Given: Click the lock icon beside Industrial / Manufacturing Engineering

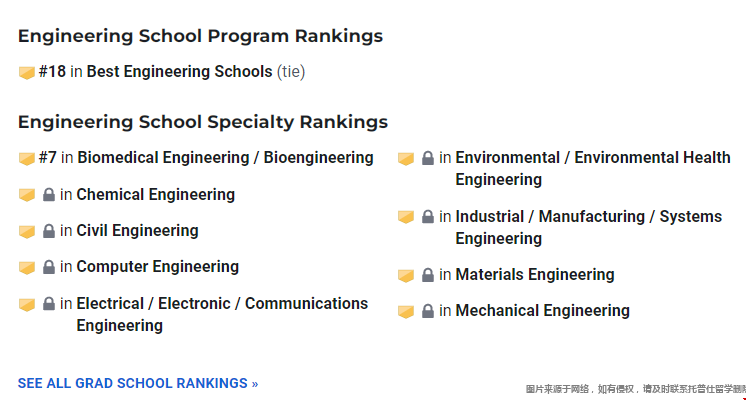Looking at the screenshot, I should click(428, 217).
